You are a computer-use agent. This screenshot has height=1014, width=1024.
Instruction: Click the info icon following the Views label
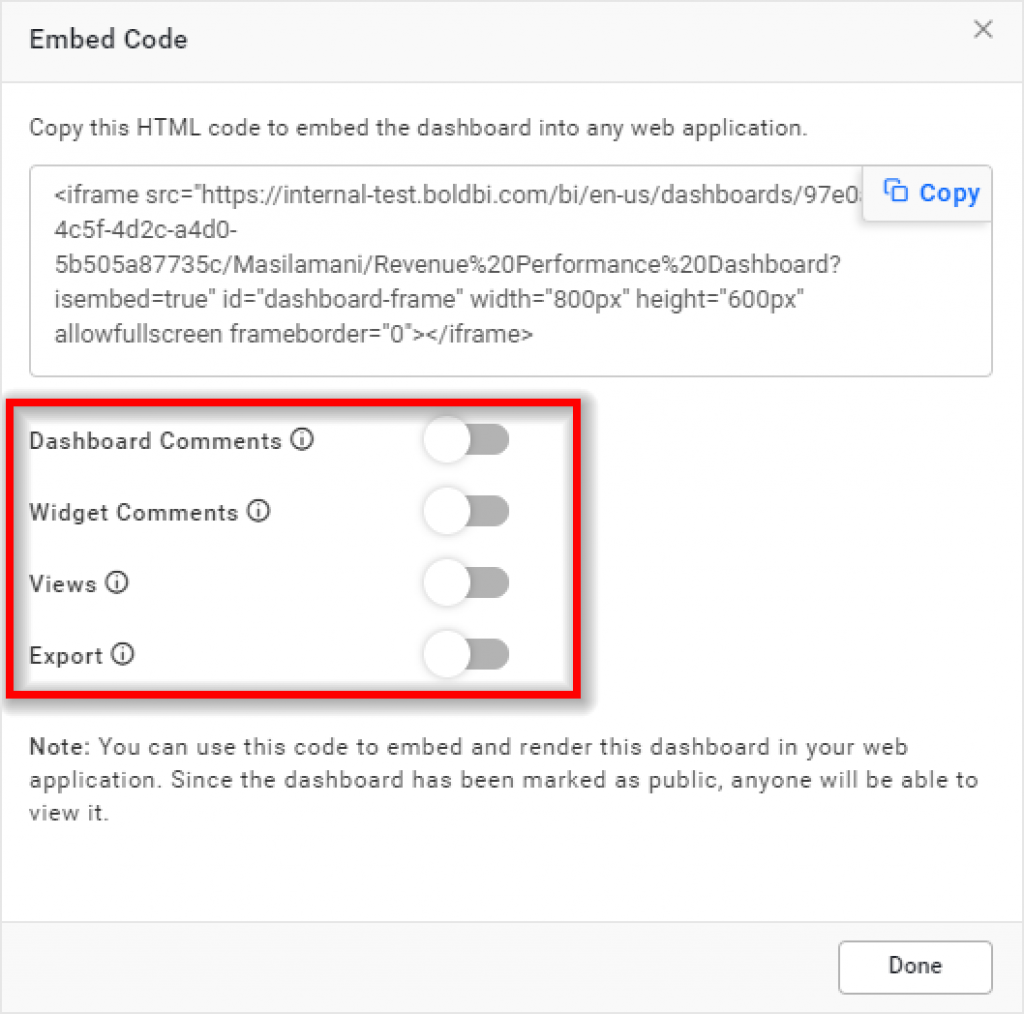(x=117, y=583)
